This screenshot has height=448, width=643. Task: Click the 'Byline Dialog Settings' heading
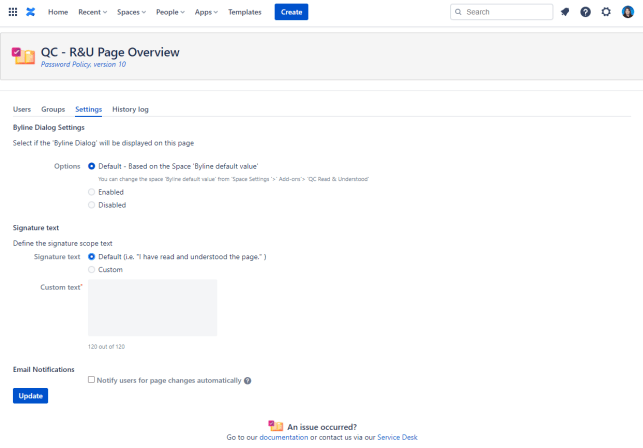[49, 128]
